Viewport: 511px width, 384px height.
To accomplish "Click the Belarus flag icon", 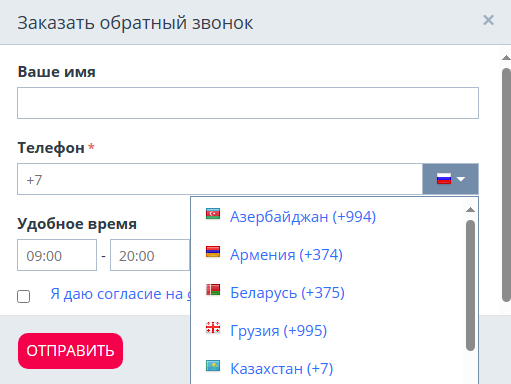I will click(213, 290).
